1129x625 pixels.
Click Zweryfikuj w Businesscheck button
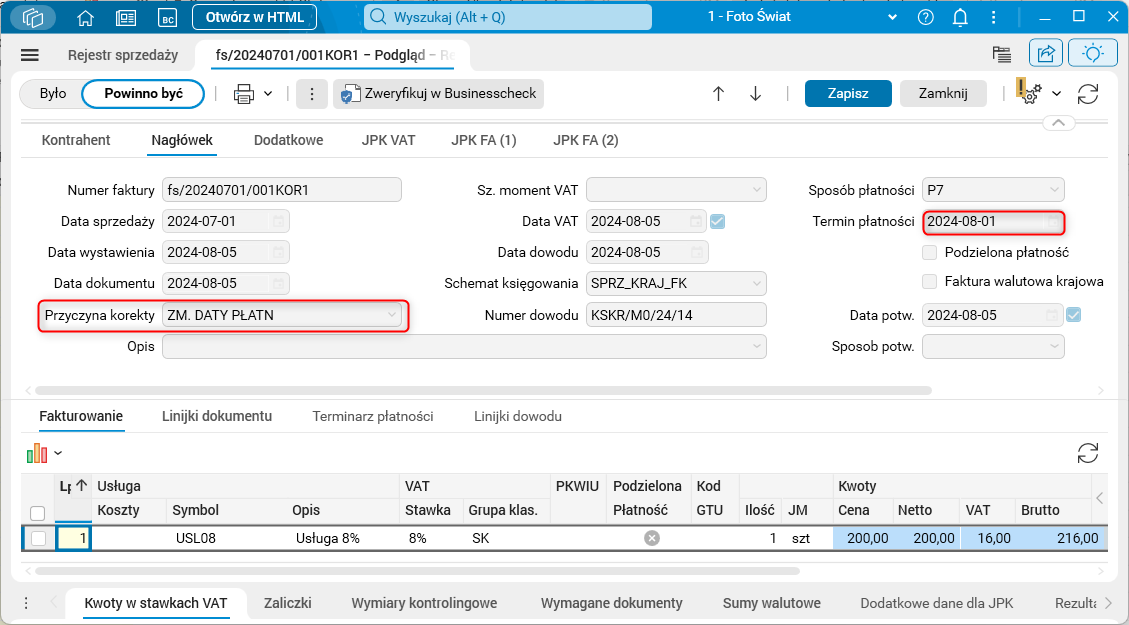tap(438, 94)
